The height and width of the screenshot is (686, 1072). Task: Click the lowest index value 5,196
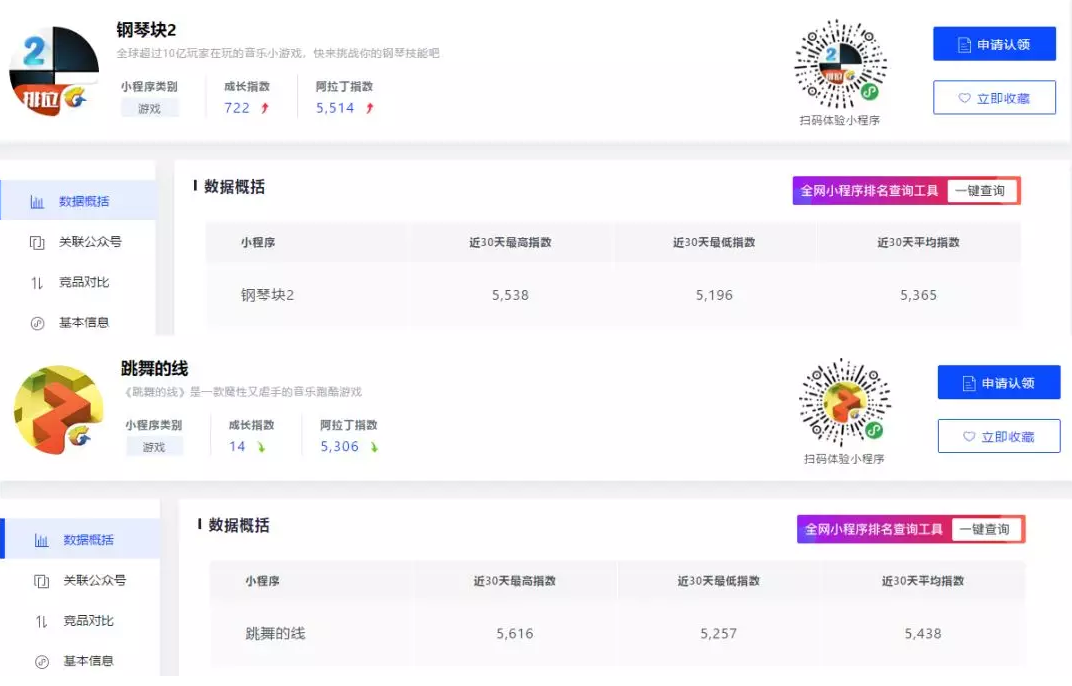[714, 295]
